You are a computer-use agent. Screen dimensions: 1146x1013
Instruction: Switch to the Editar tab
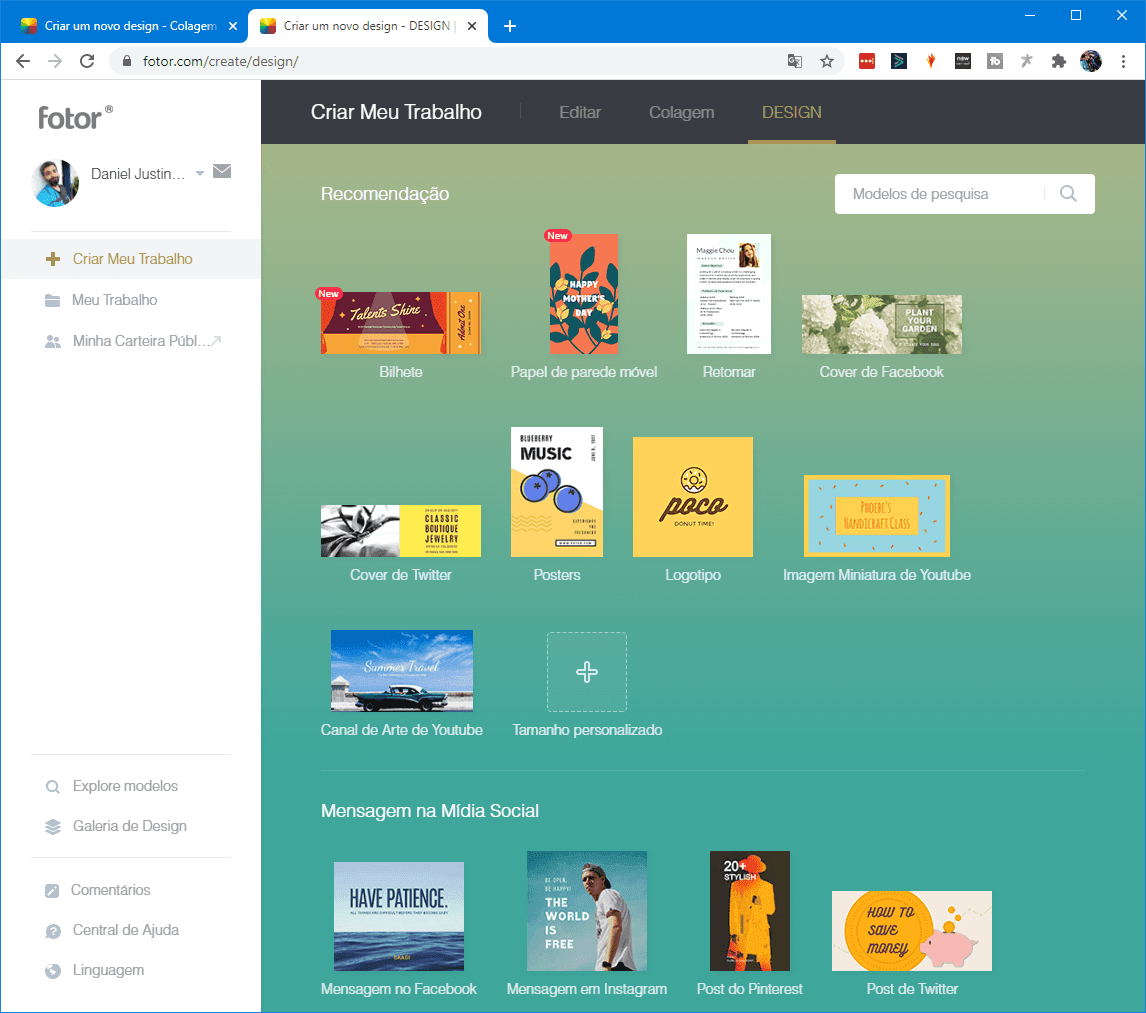coord(580,112)
